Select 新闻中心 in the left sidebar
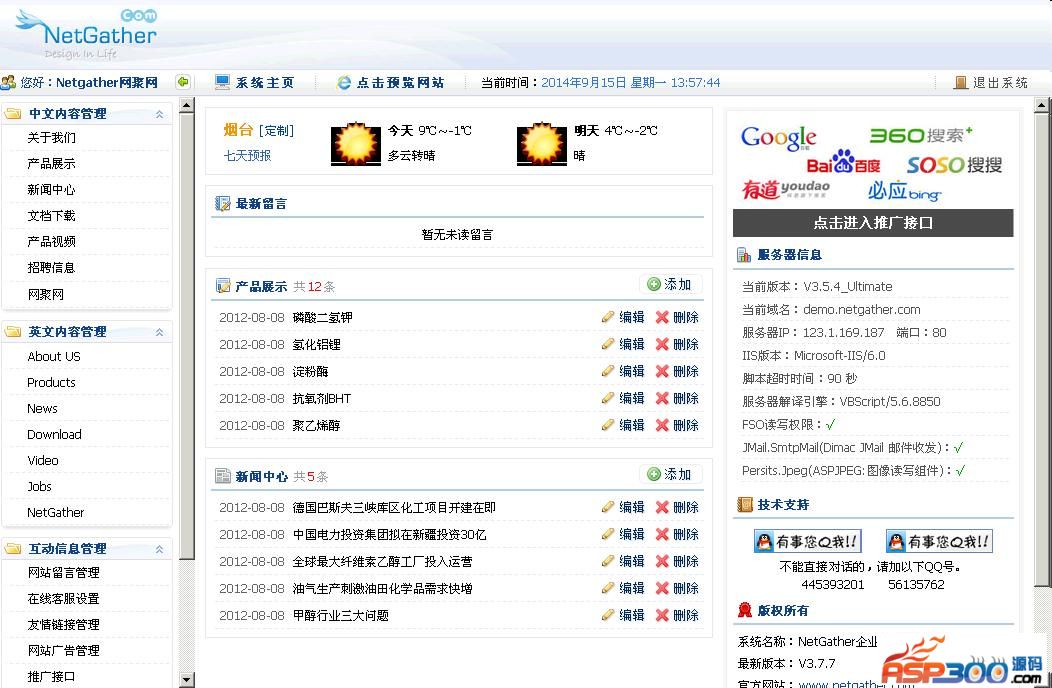The height and width of the screenshot is (688, 1052). point(52,190)
